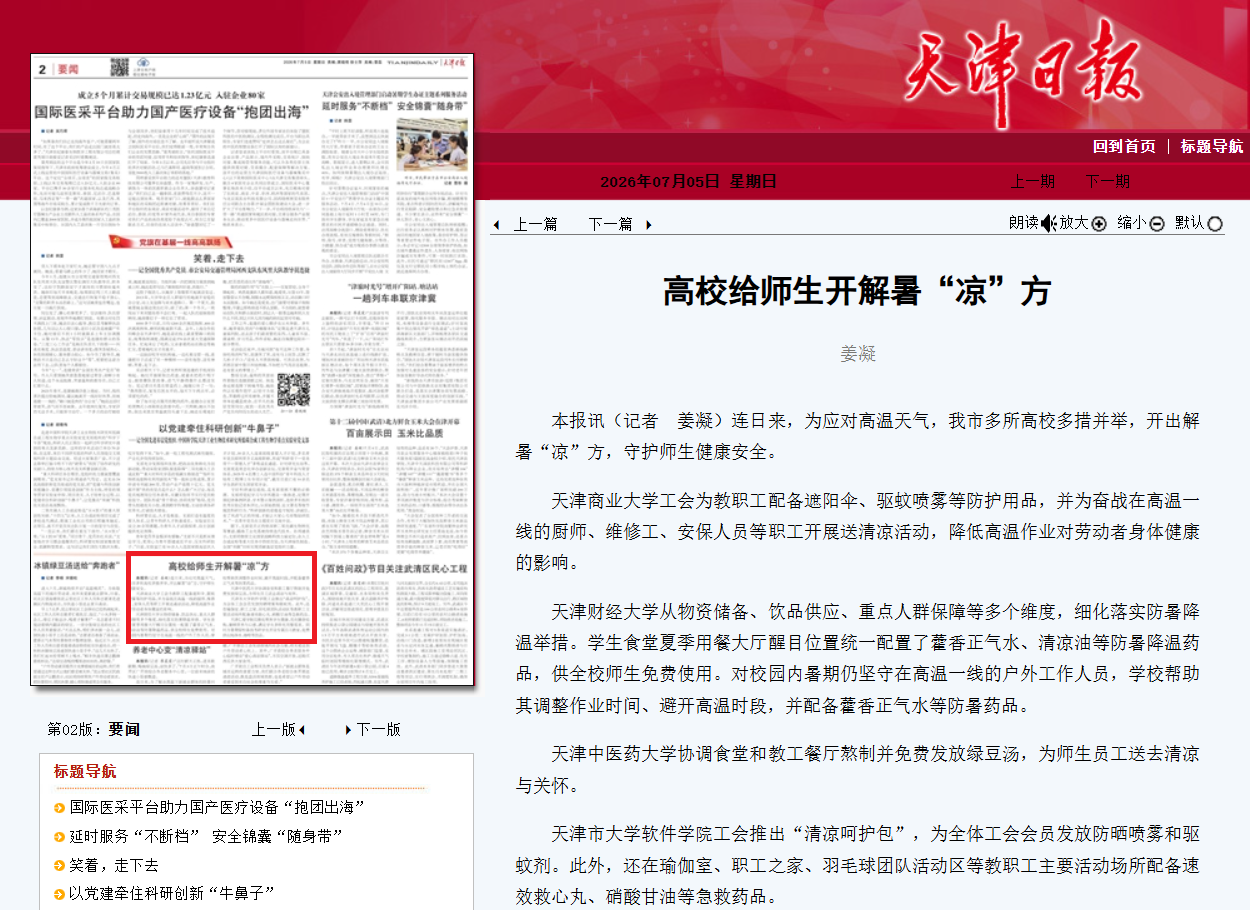Go to previous page 上一版
This screenshot has width=1250, height=910.
pos(273,730)
